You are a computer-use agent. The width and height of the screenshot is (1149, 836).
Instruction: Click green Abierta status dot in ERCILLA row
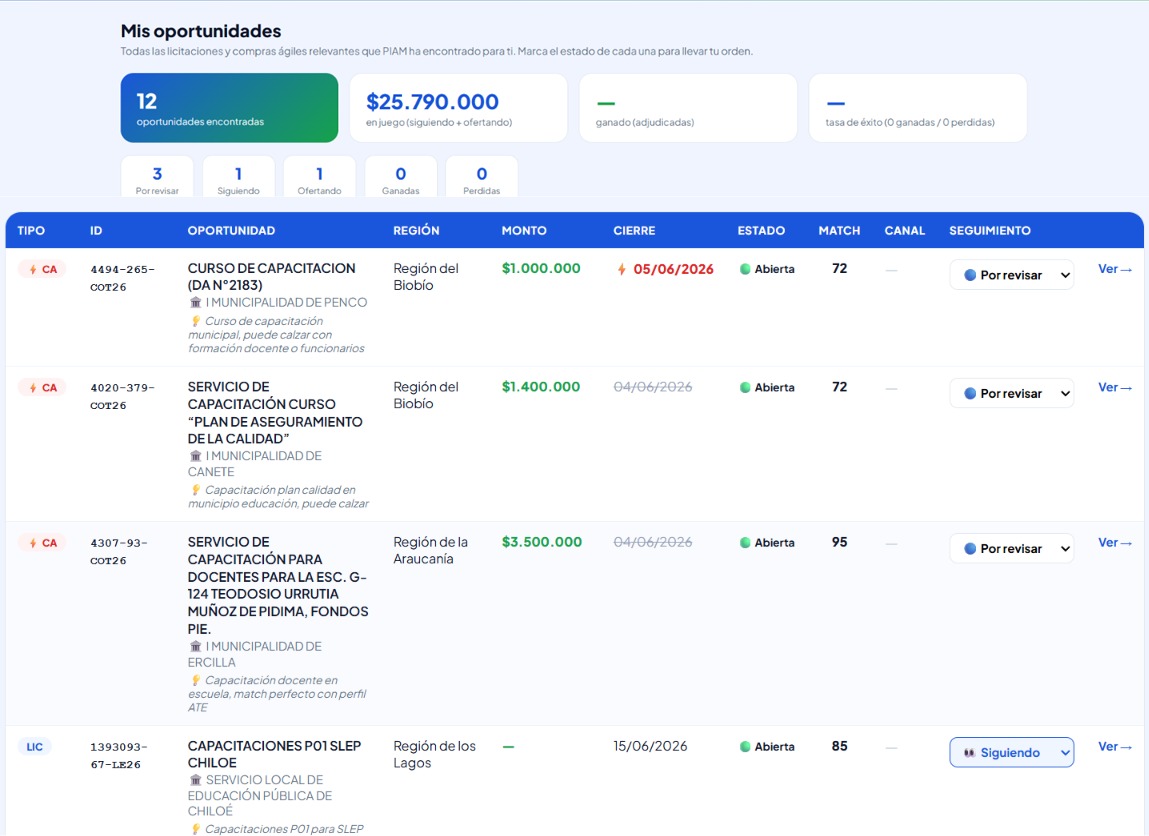pyautogui.click(x=745, y=543)
